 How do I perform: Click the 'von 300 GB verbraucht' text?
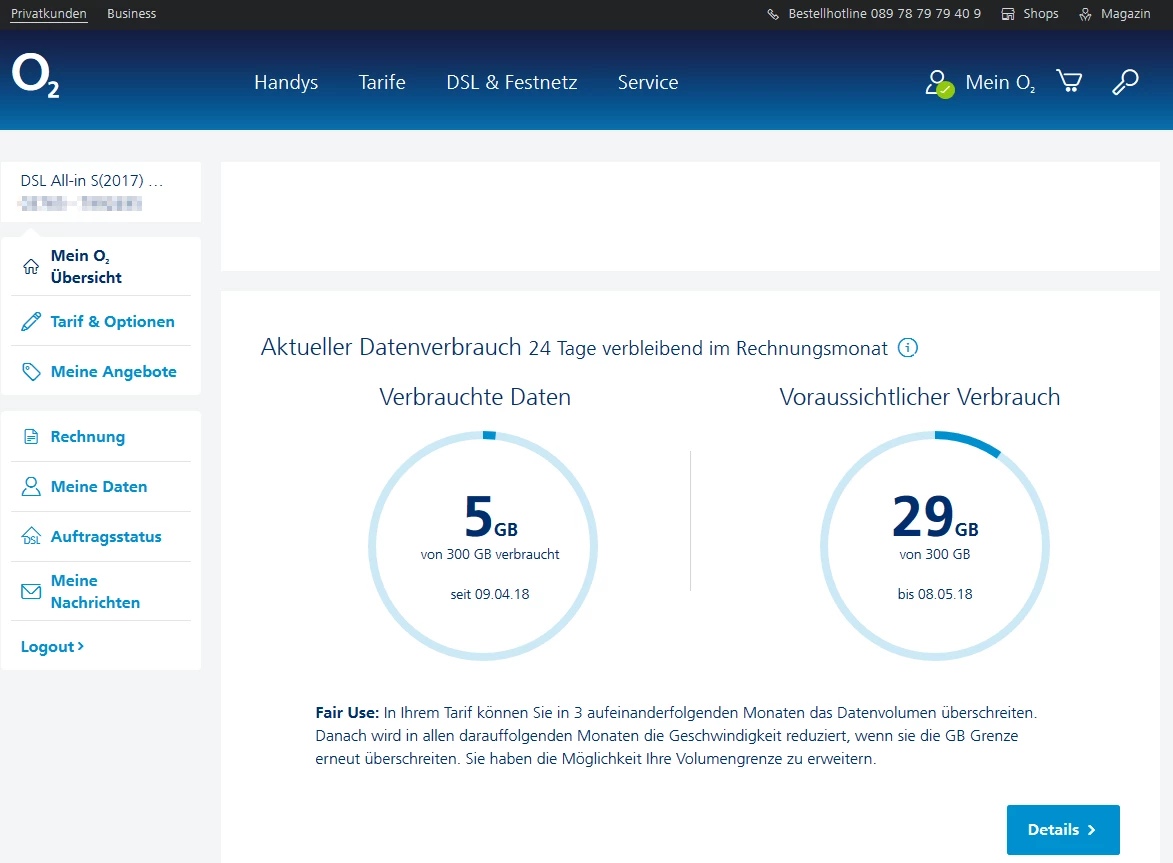[x=490, y=554]
